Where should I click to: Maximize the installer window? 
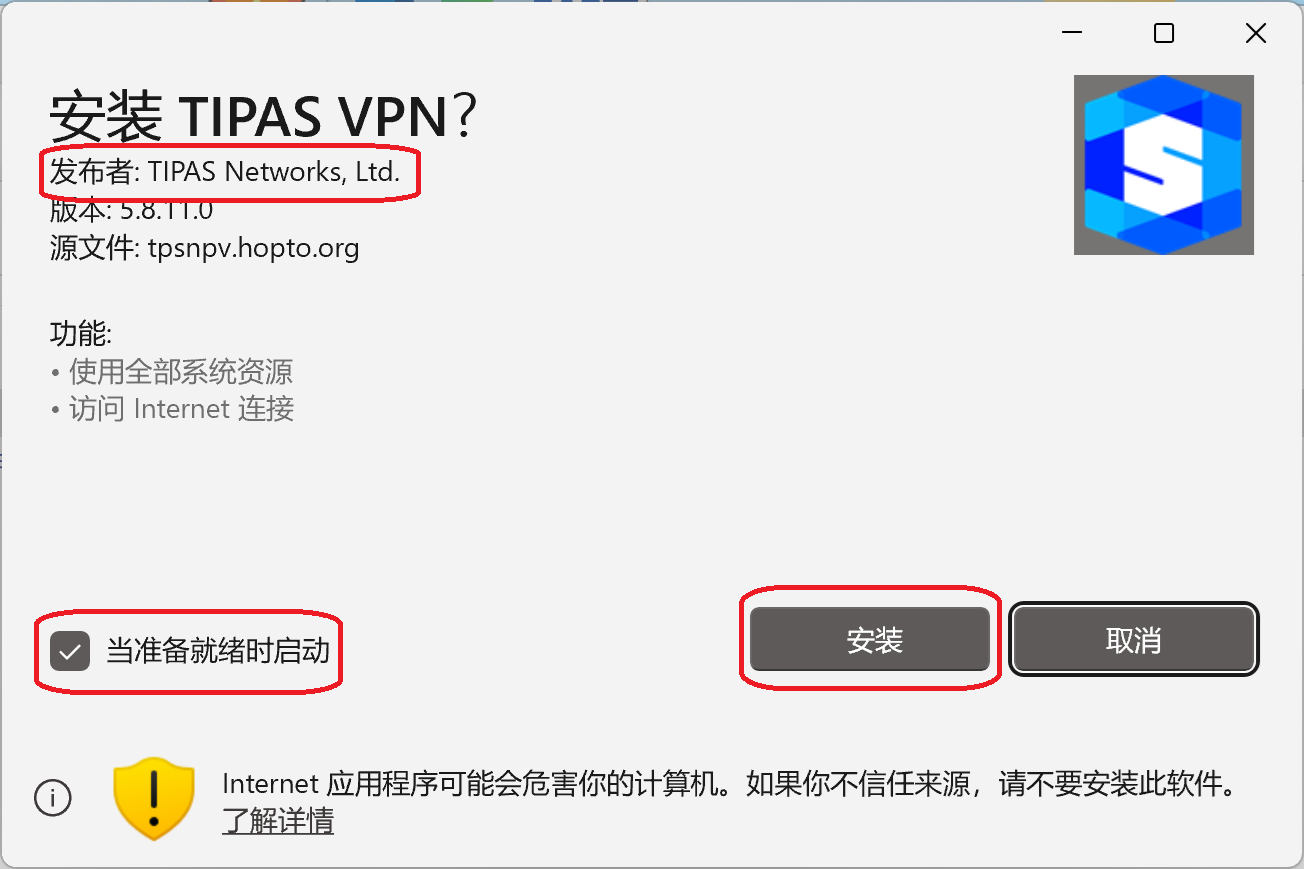tap(1164, 33)
